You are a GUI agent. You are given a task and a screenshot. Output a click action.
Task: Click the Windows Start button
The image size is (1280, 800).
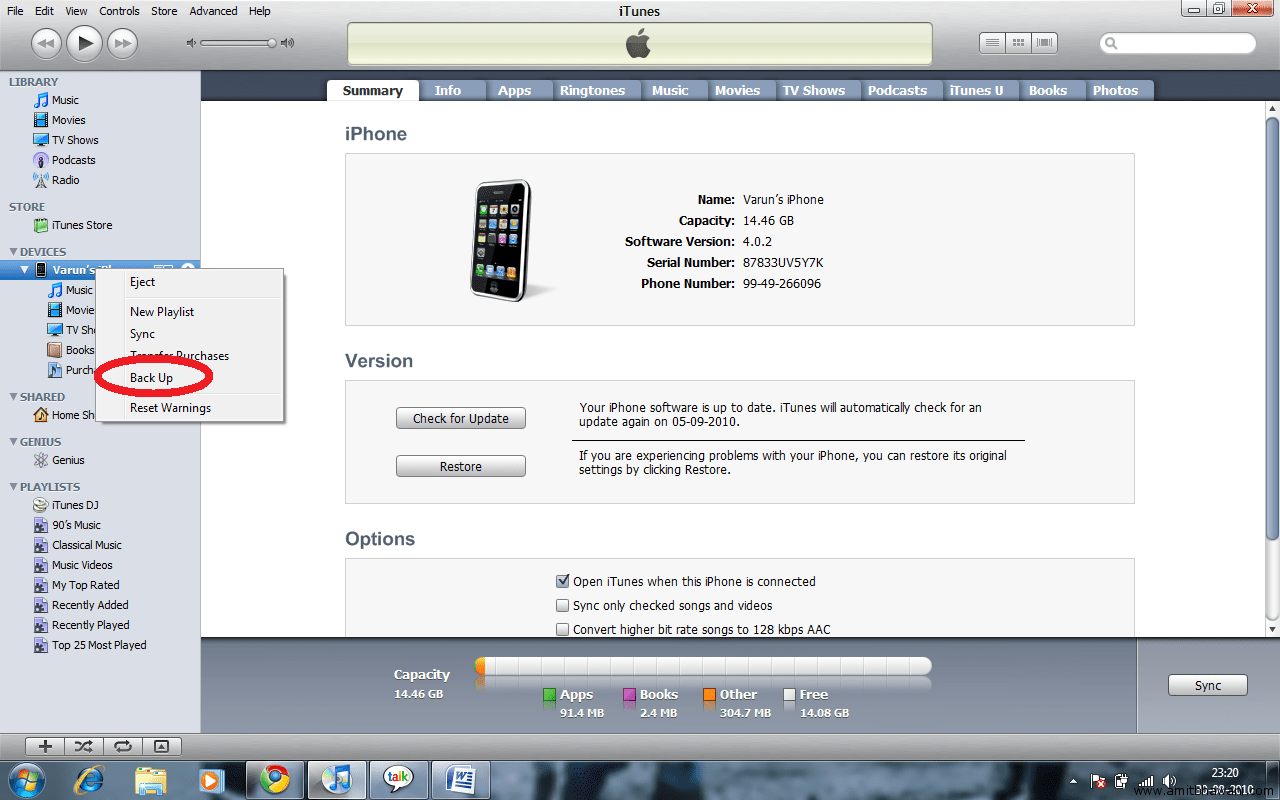25,778
